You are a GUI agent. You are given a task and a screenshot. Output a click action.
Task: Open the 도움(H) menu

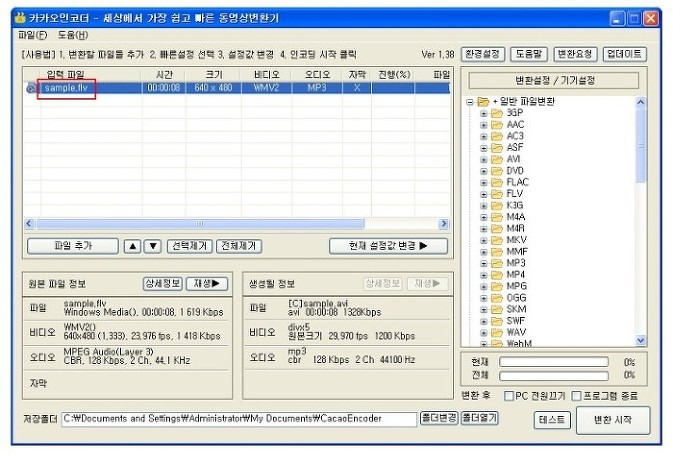click(x=73, y=35)
